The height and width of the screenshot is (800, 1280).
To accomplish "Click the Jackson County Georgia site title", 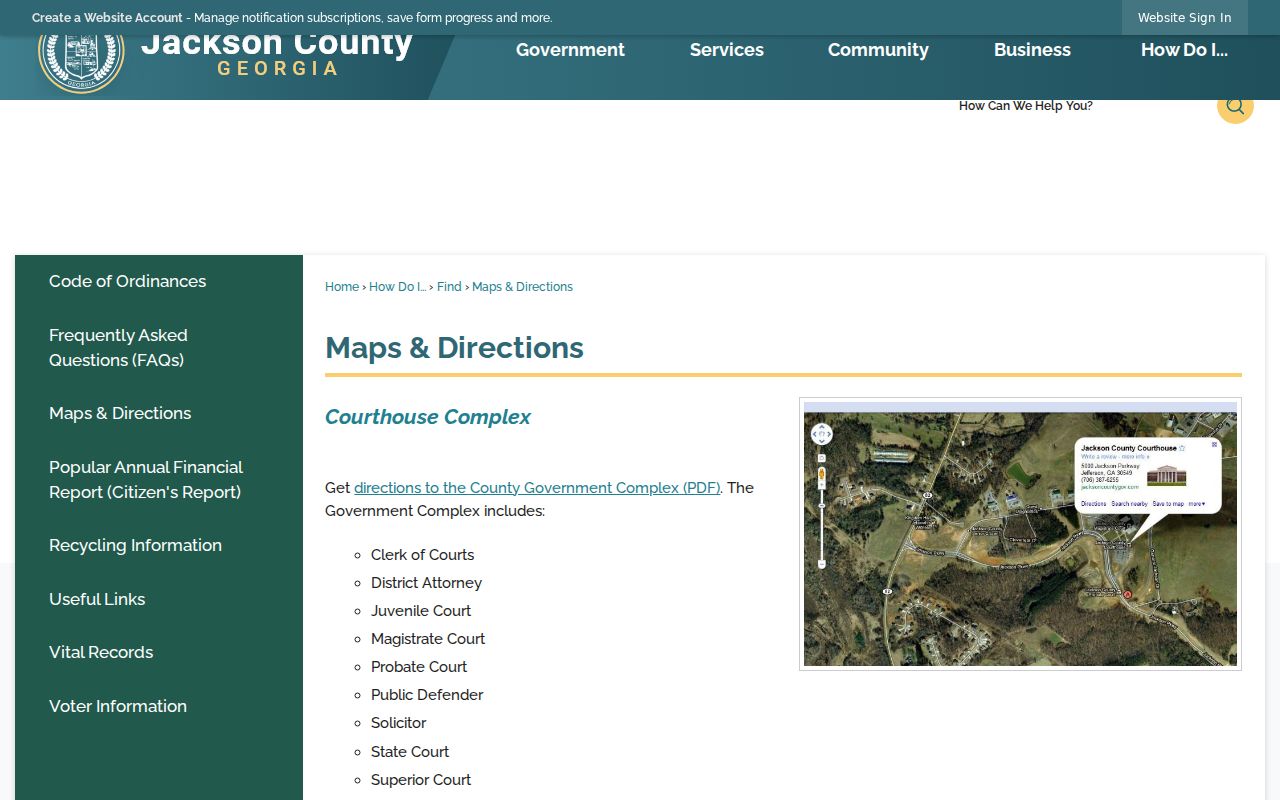I will pos(277,53).
